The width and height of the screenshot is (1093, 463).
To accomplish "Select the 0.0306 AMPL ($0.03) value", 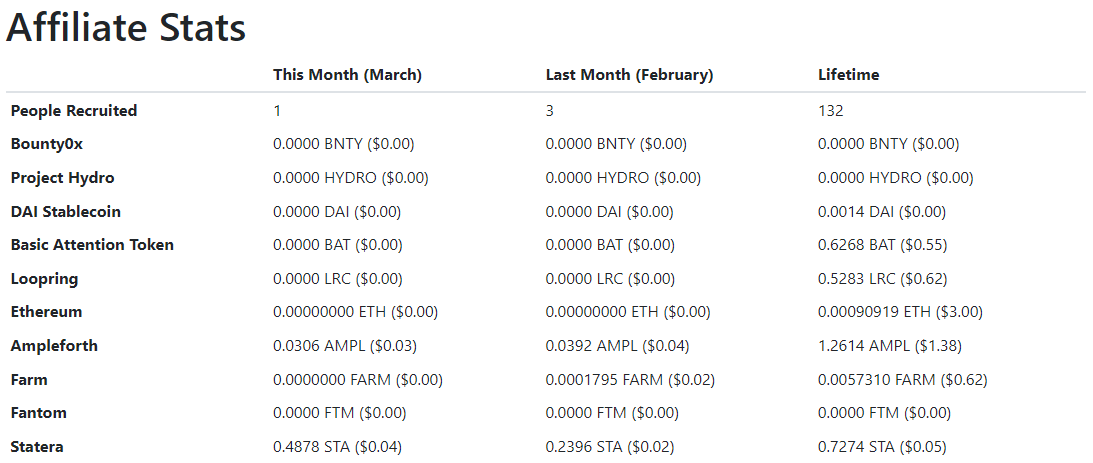I will pyautogui.click(x=345, y=346).
